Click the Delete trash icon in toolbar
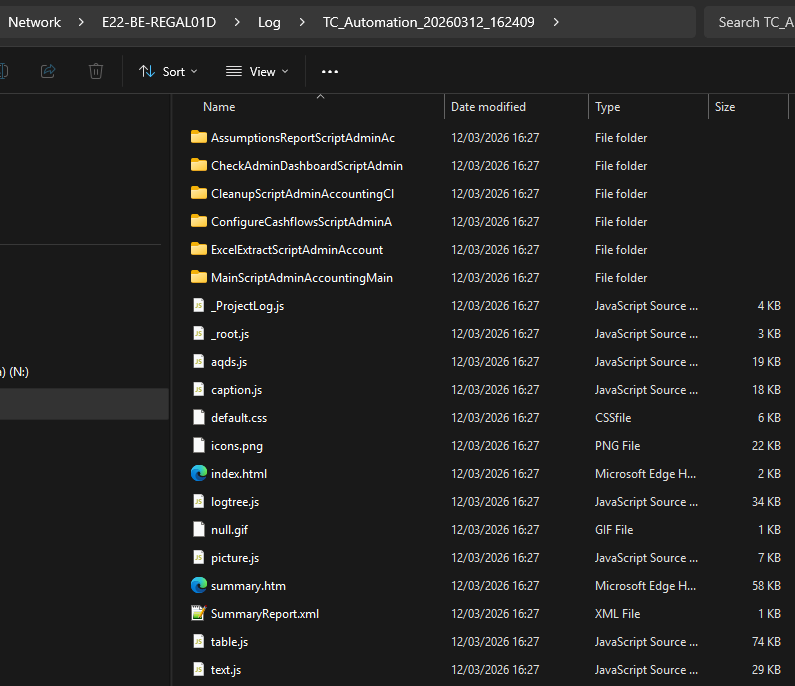 pos(96,71)
